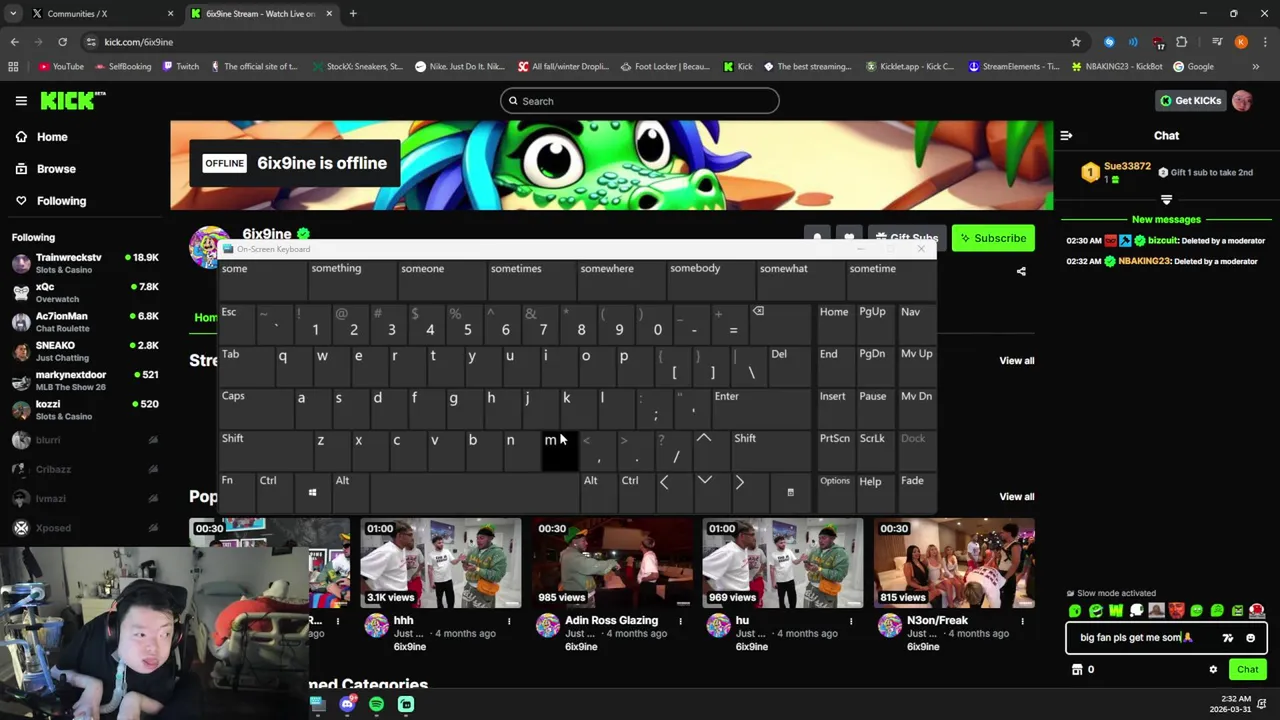The height and width of the screenshot is (720, 1280).
Task: Click the Kick search field
Action: coord(639,101)
